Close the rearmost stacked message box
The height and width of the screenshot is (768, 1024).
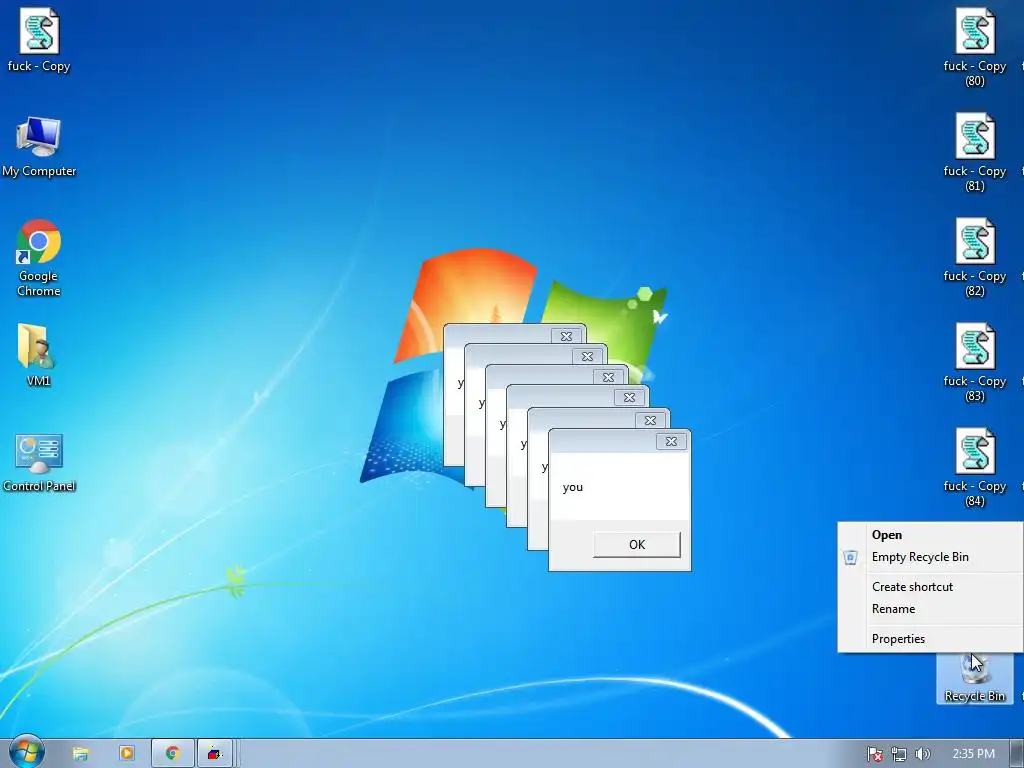(566, 336)
